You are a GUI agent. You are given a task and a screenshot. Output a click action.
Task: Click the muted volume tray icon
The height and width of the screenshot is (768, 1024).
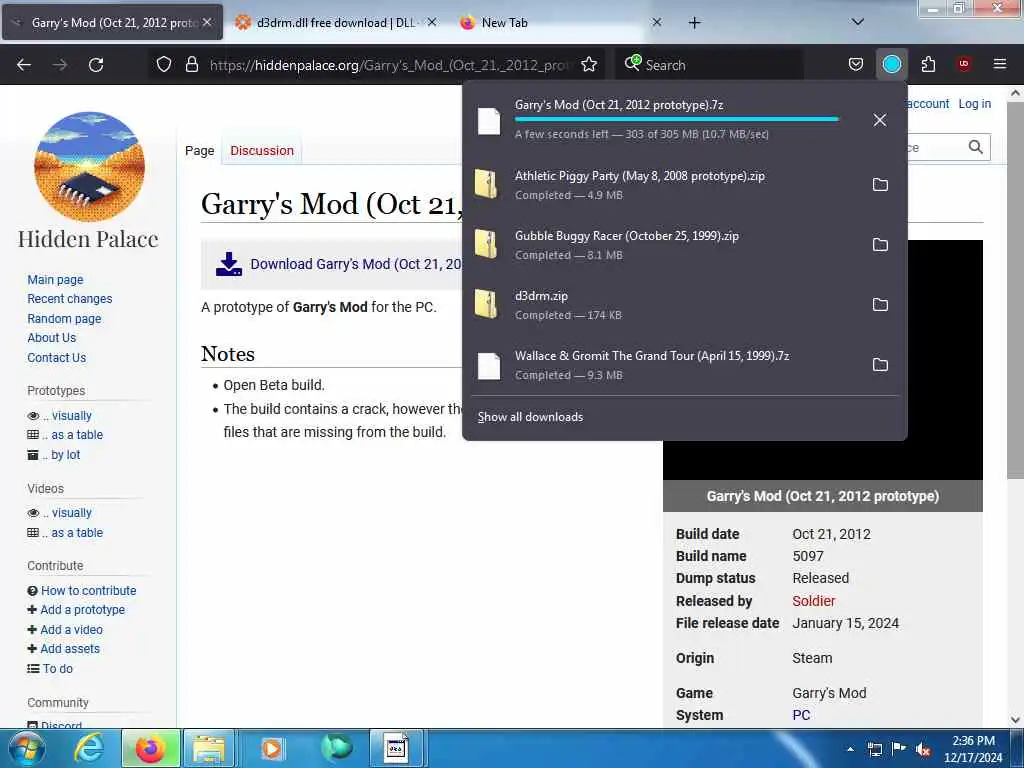click(923, 750)
